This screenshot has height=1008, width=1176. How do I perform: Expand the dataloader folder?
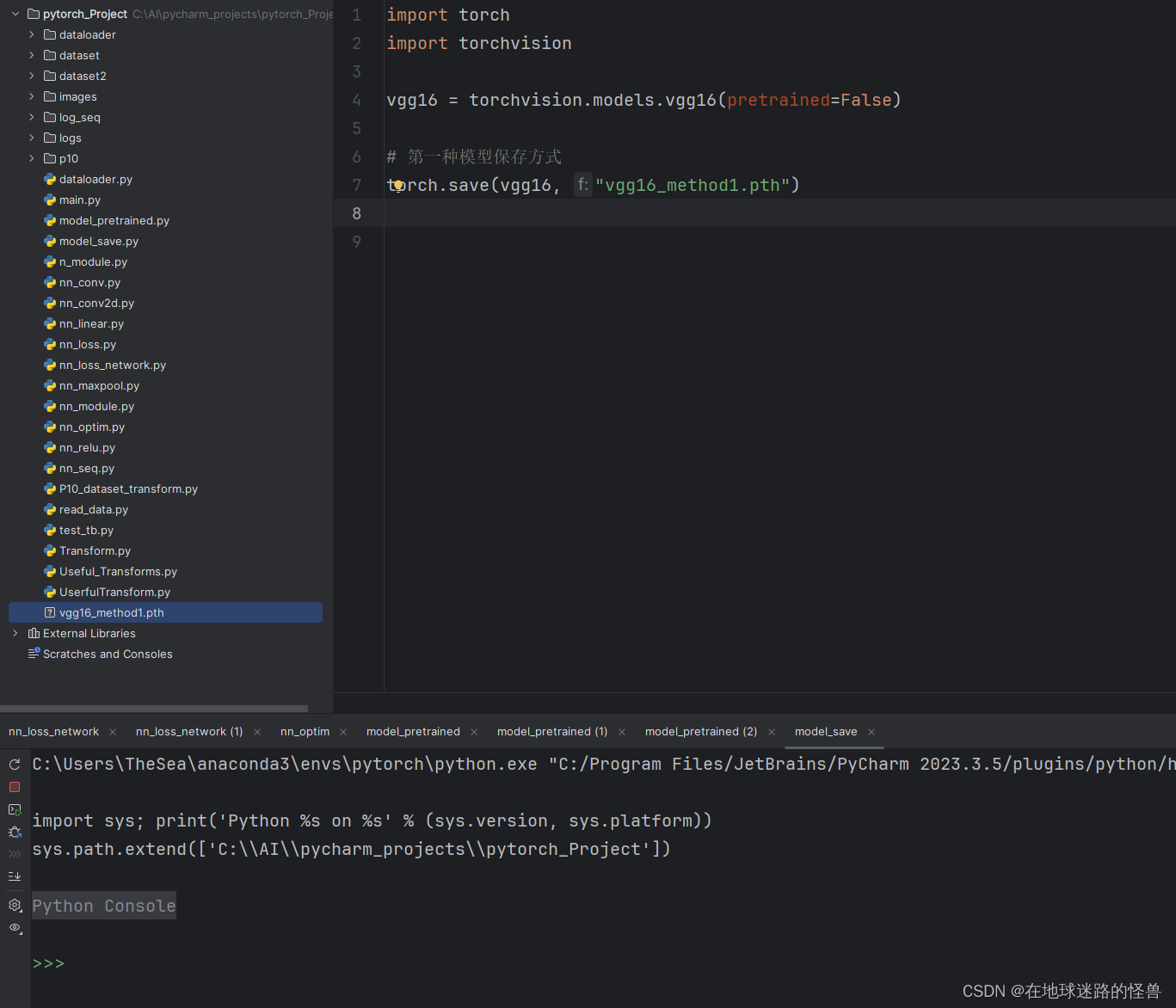[x=32, y=34]
